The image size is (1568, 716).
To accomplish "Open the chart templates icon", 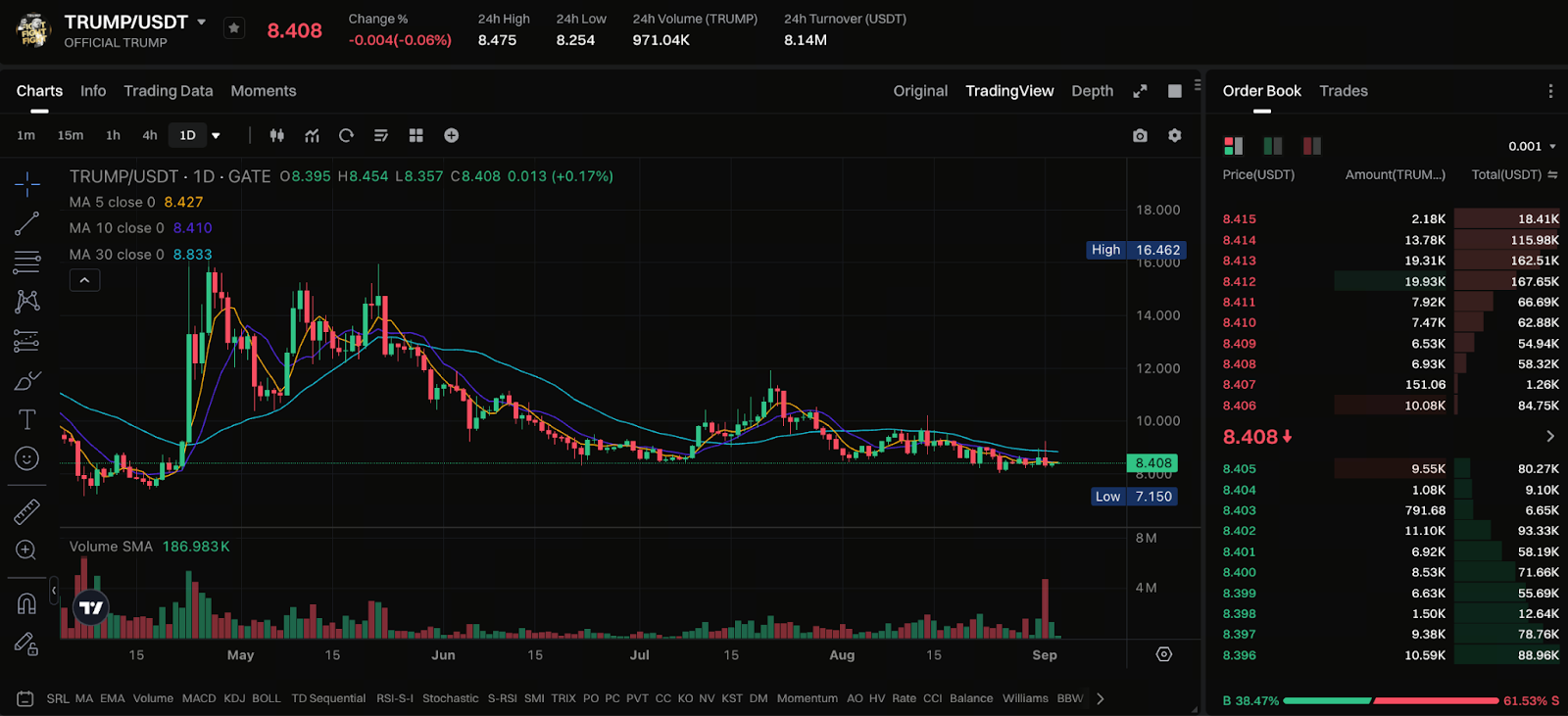I will (x=381, y=135).
